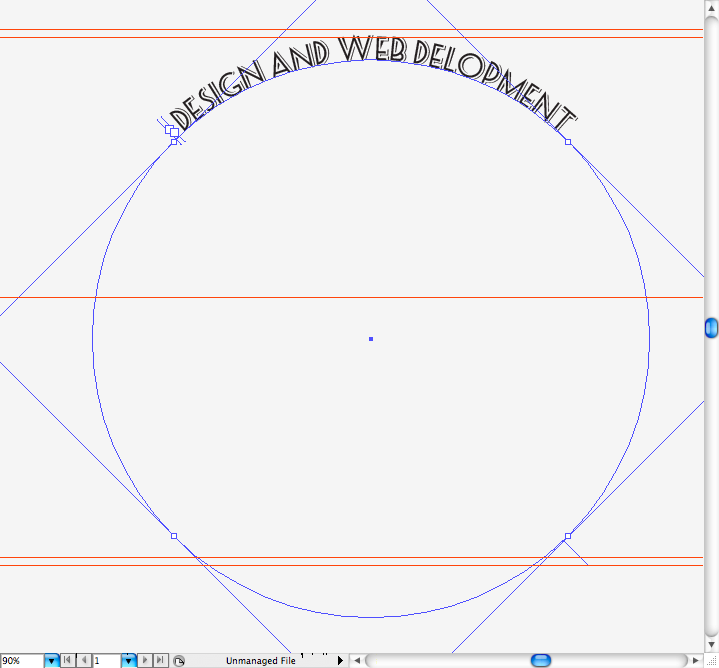The image size is (719, 668).
Task: Select the bottom-left anchor point on circle
Action: [x=174, y=536]
